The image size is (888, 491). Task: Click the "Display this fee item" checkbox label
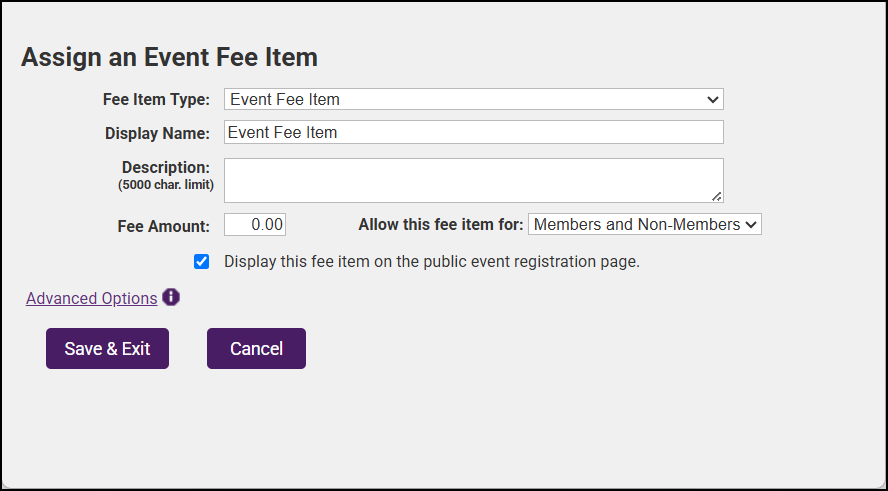click(431, 262)
